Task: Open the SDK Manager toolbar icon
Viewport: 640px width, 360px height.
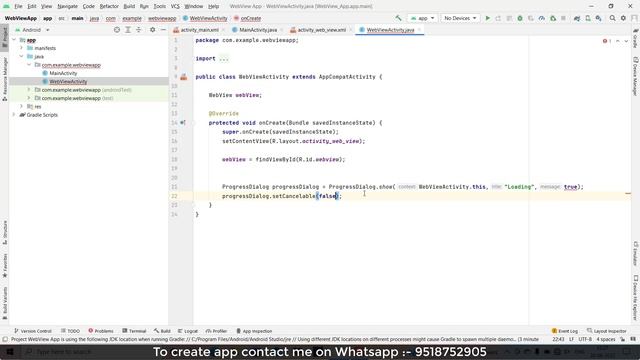Action: point(598,18)
